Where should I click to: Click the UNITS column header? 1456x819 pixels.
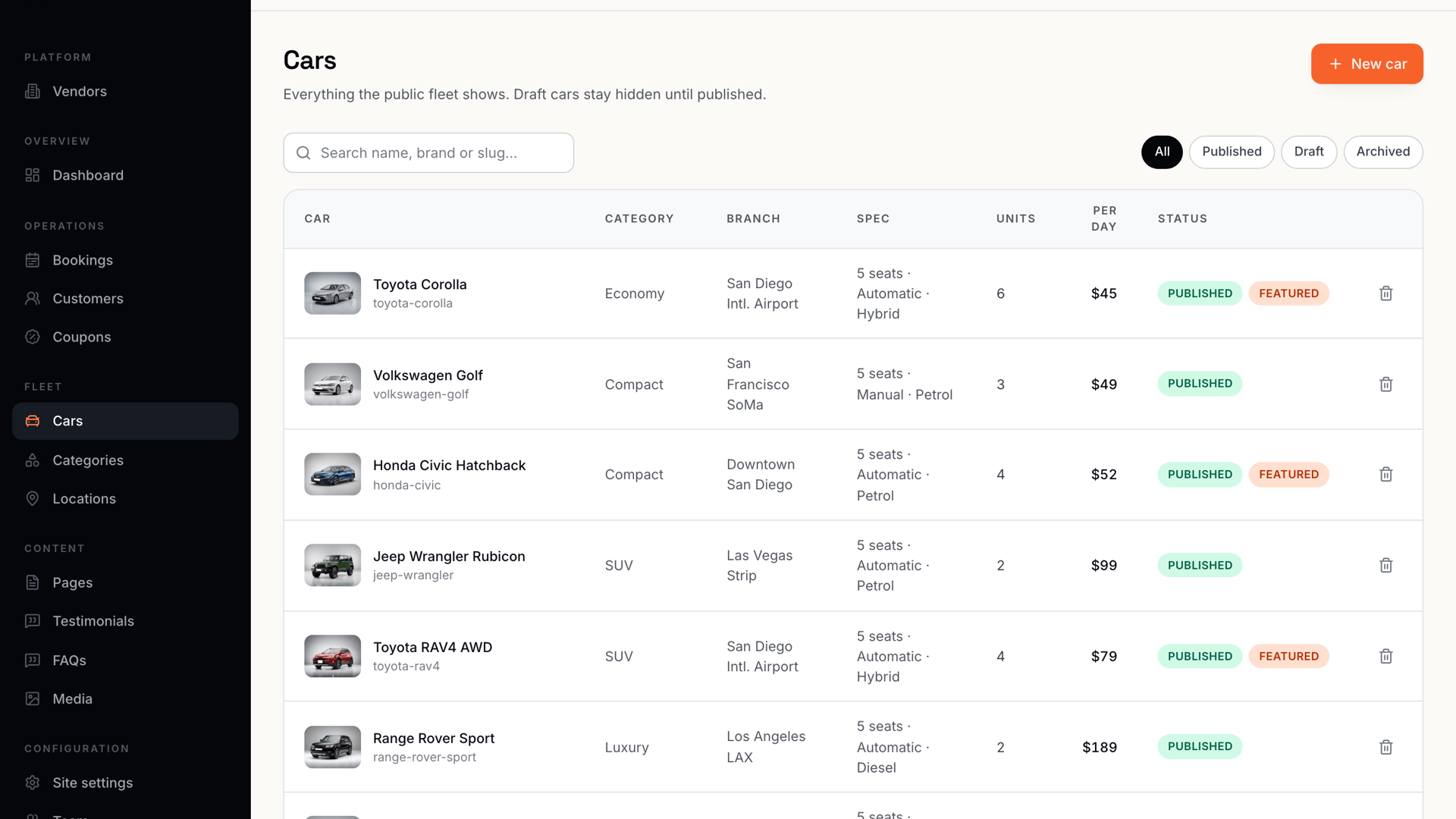point(1015,219)
